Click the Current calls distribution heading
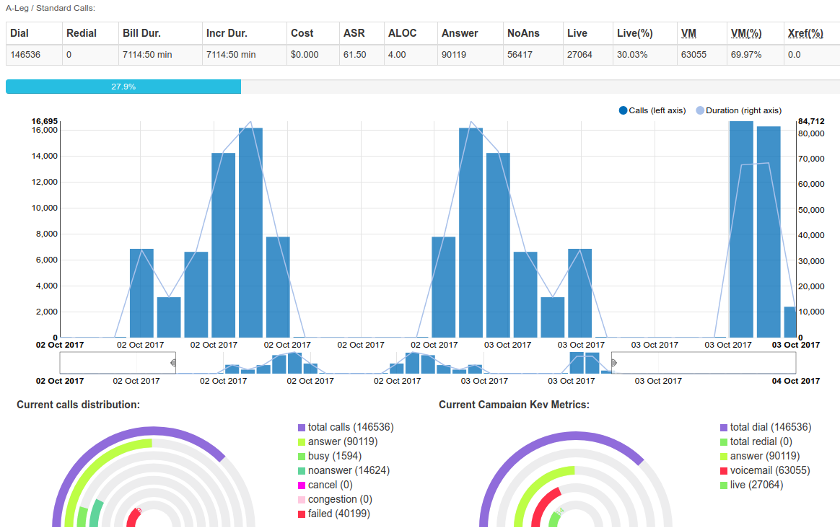This screenshot has width=840, height=527. pyautogui.click(x=78, y=405)
